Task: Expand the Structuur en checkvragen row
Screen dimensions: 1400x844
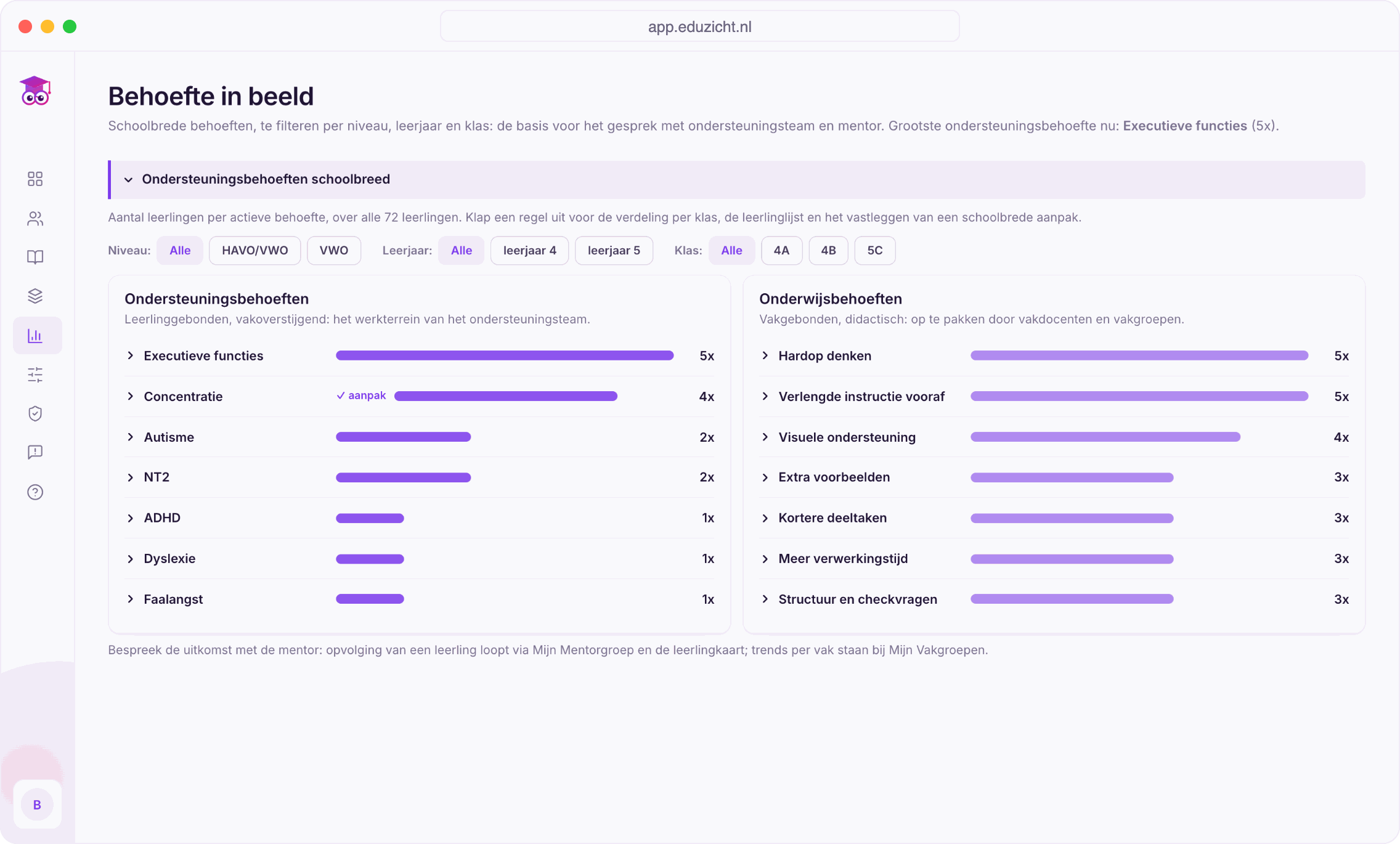Action: click(1054, 599)
